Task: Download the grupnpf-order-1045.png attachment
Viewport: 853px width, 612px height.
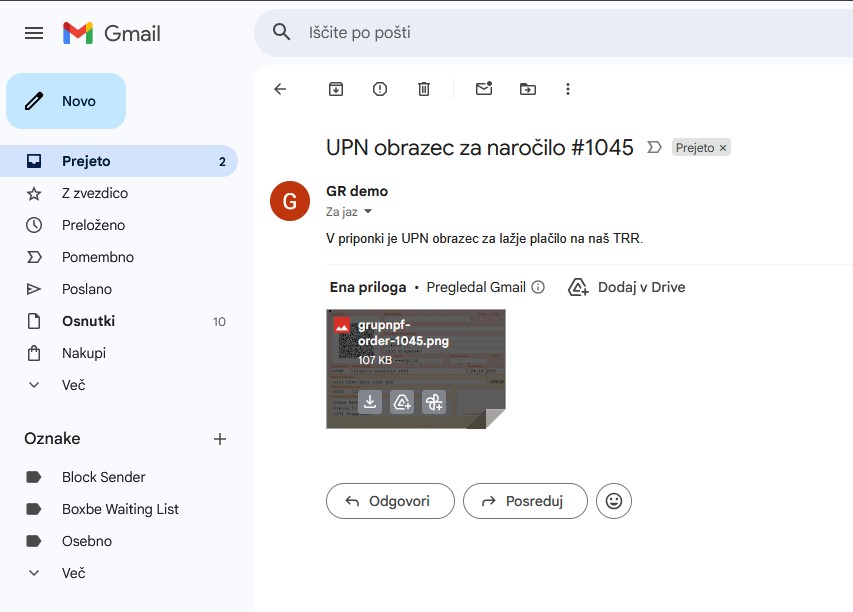Action: pyautogui.click(x=371, y=402)
